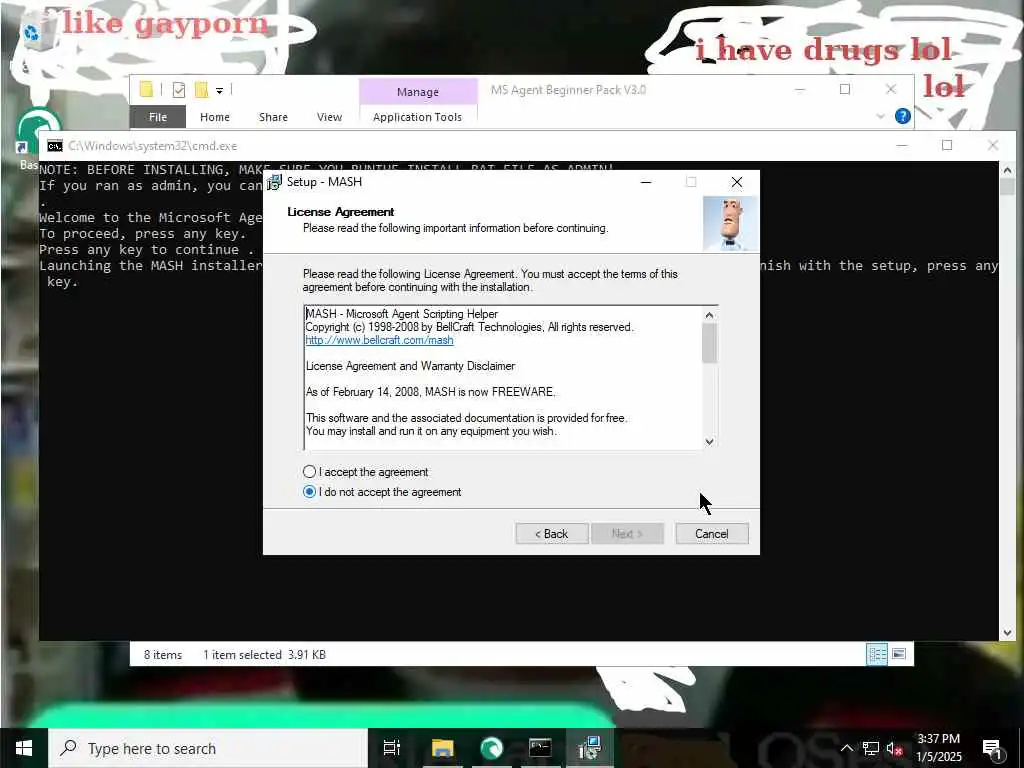Maximize the MS Agent Beginner Pack window
This screenshot has height=768, width=1024.
(845, 89)
